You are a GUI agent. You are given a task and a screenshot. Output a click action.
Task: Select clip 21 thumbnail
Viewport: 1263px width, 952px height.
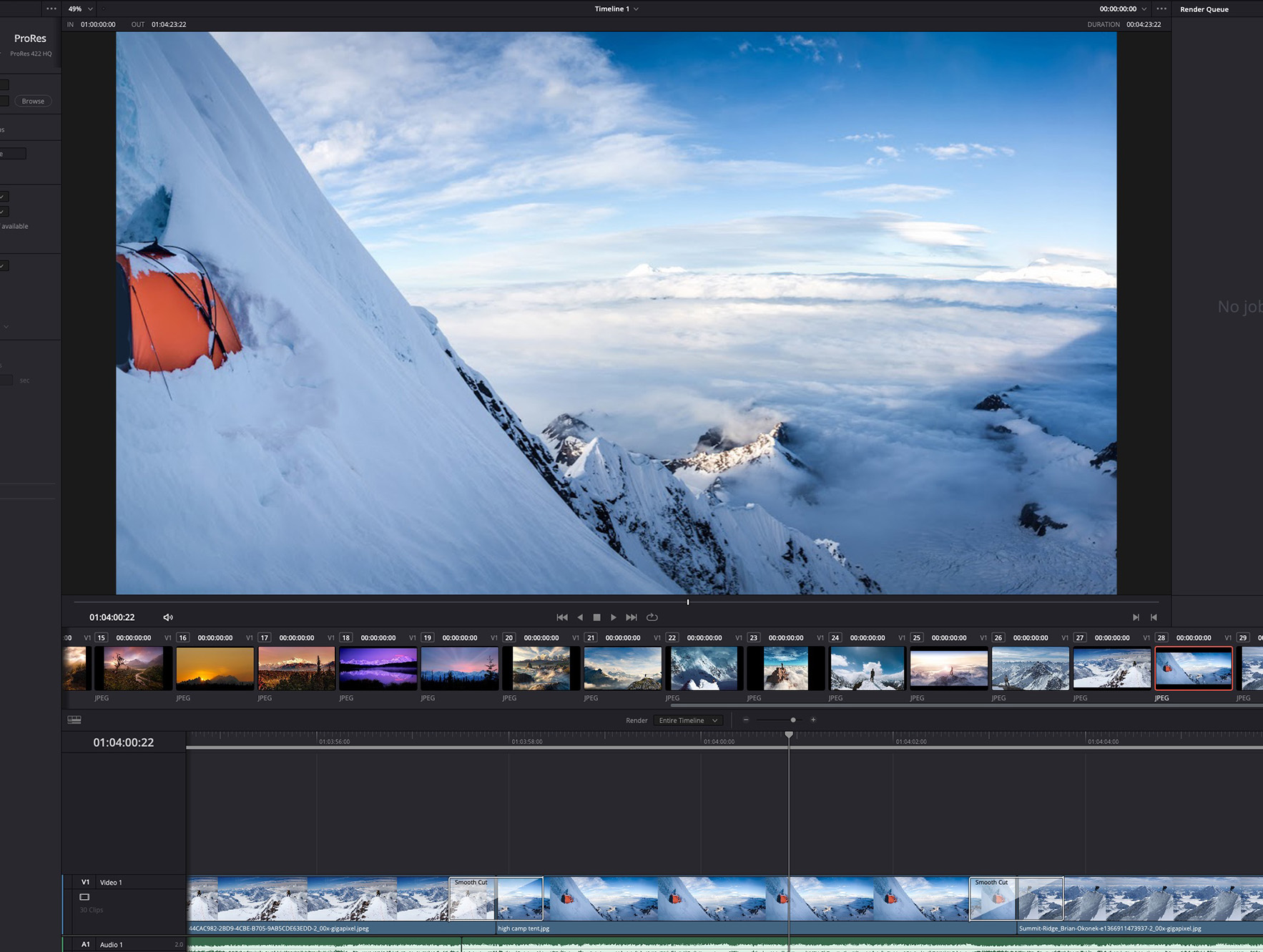pyautogui.click(x=622, y=669)
